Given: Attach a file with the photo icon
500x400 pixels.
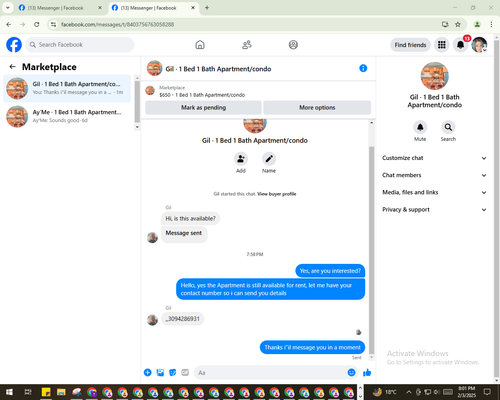Looking at the screenshot, I should [160, 372].
